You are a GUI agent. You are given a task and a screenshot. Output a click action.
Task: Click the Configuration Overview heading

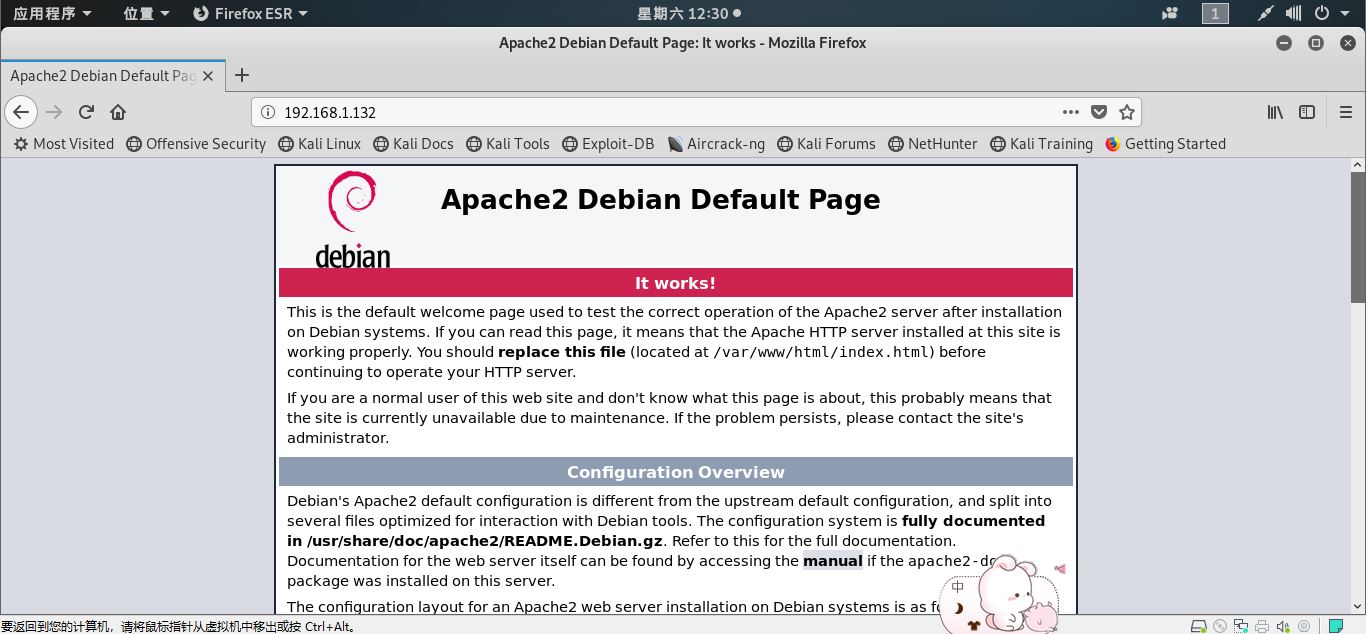(675, 472)
